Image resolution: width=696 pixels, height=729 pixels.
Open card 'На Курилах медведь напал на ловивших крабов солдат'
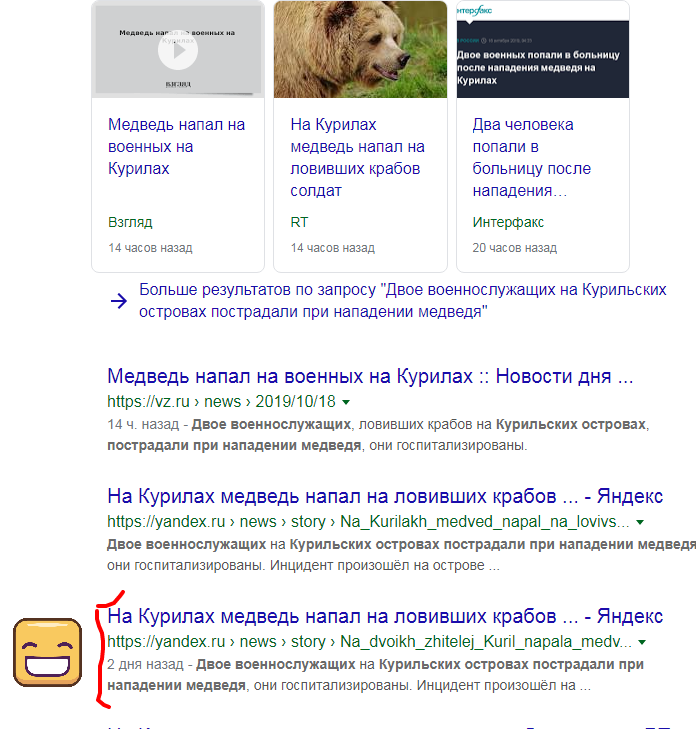point(357,158)
